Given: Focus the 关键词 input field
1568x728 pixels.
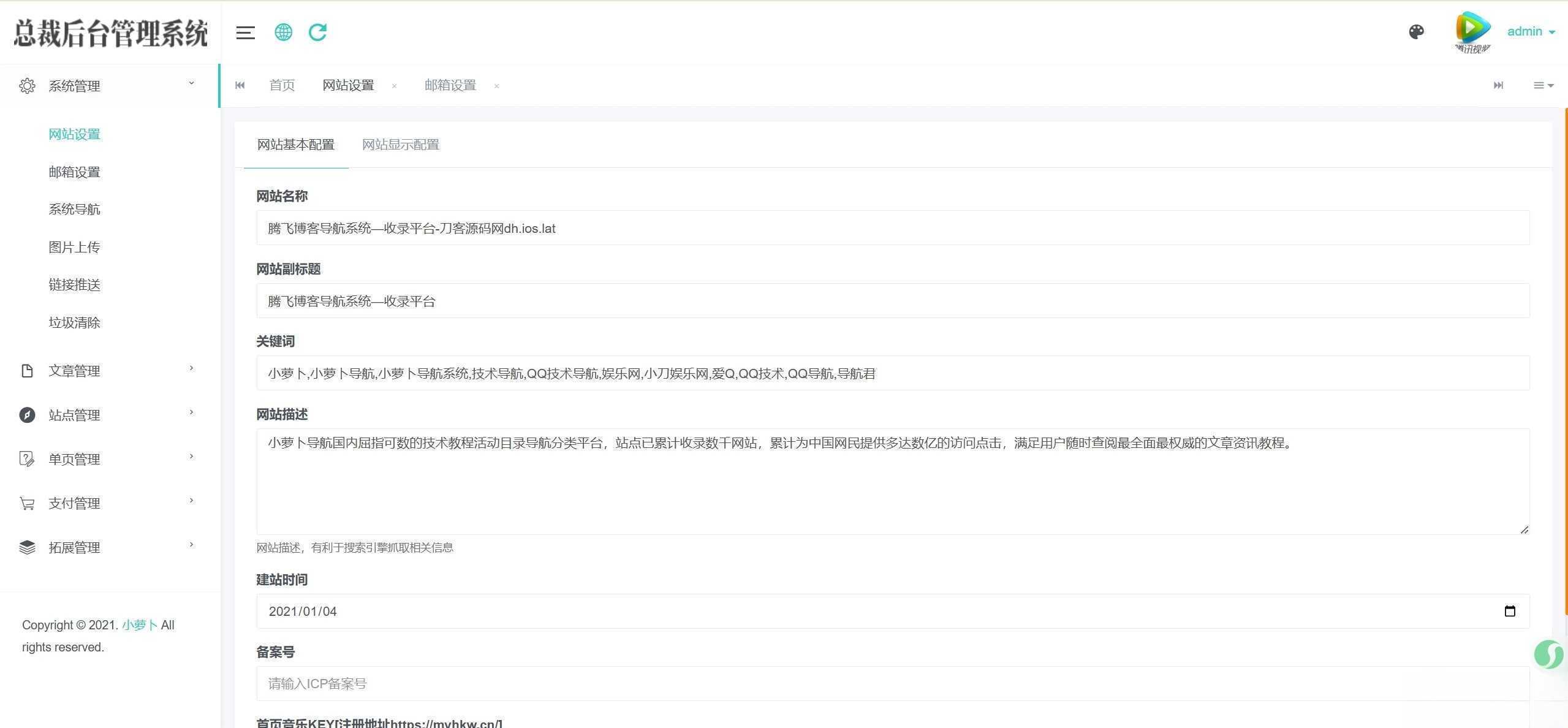Looking at the screenshot, I should (893, 373).
